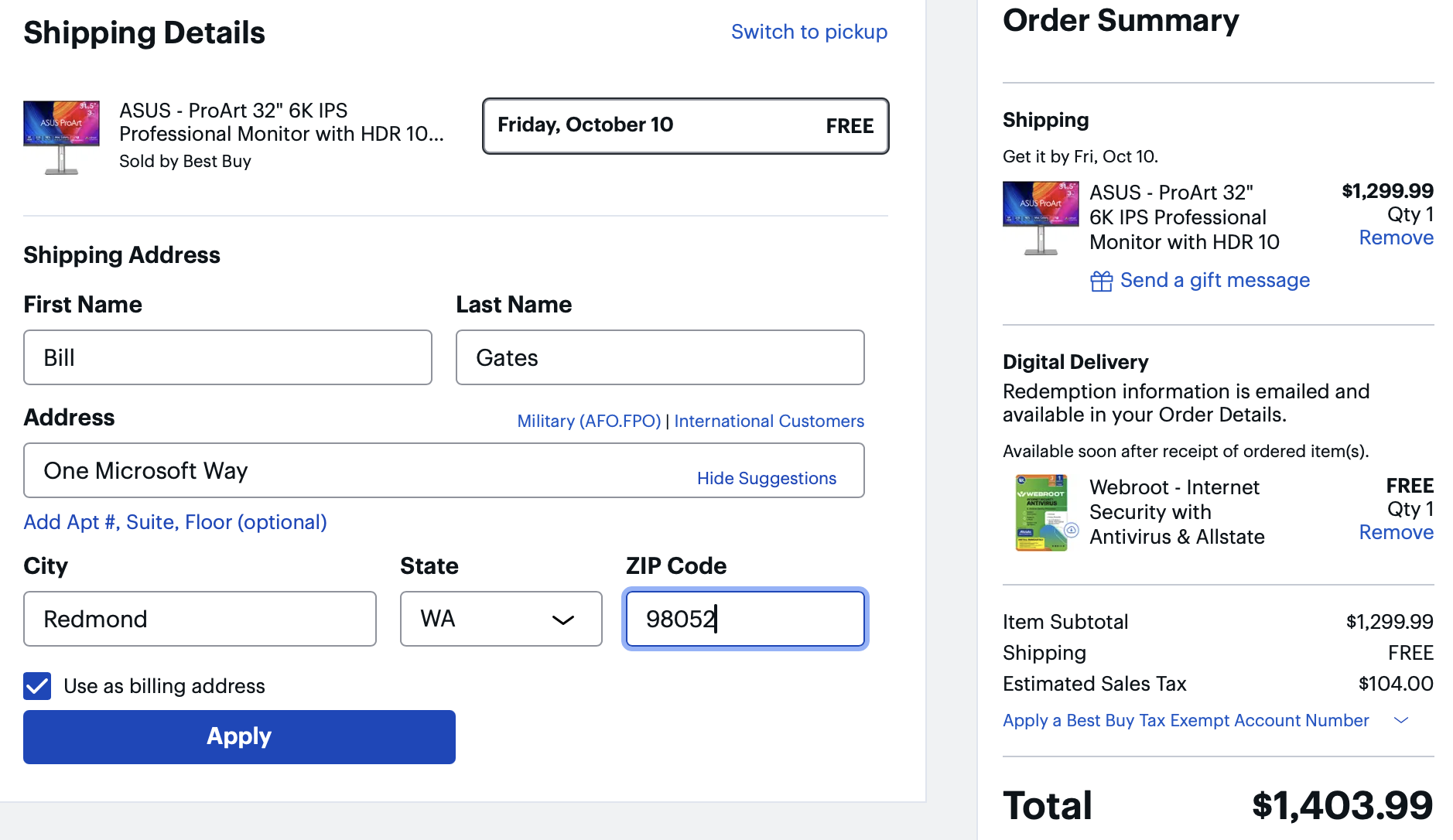Focus the ZIP Code input field

click(x=744, y=619)
